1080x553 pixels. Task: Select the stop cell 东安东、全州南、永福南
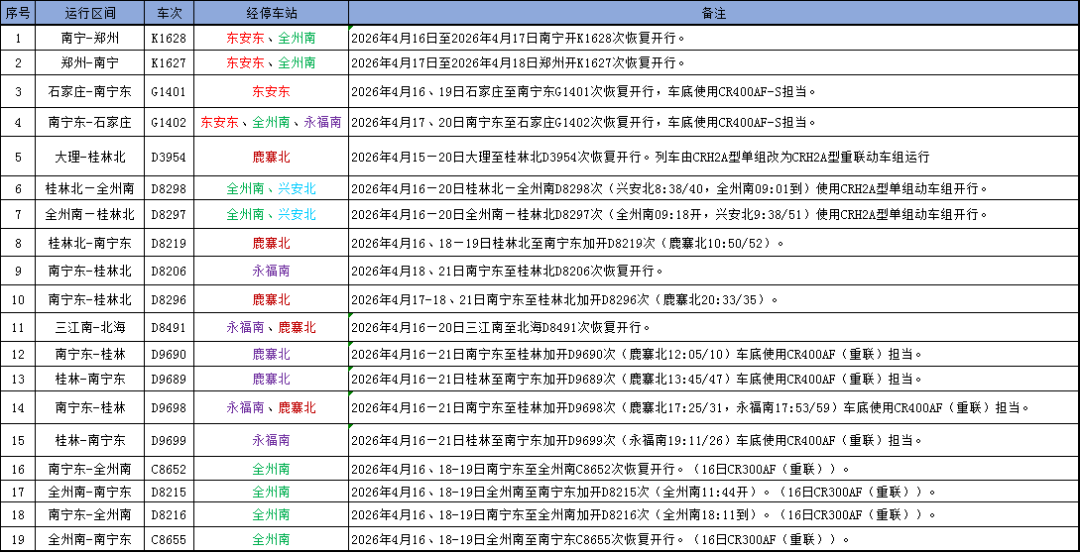point(271,123)
